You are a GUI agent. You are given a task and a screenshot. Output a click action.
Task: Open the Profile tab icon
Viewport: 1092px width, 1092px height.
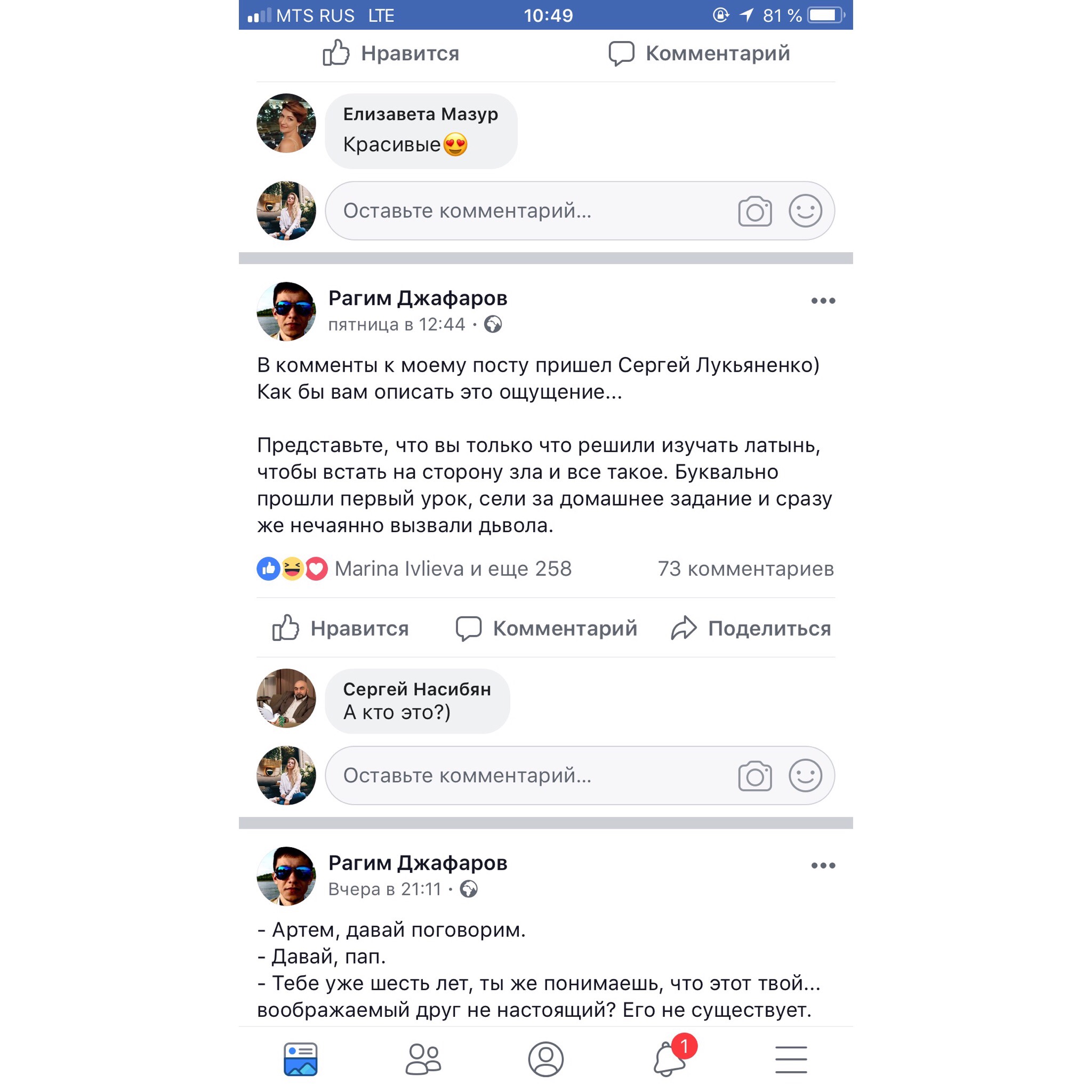545,1059
